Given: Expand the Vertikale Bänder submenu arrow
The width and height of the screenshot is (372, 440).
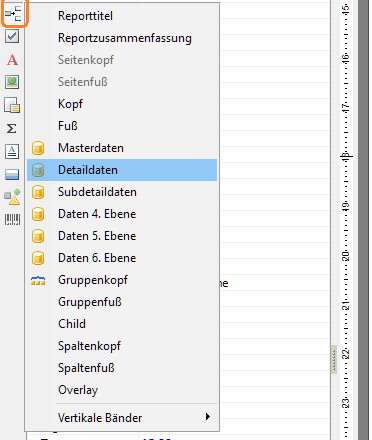Looking at the screenshot, I should pos(208,417).
